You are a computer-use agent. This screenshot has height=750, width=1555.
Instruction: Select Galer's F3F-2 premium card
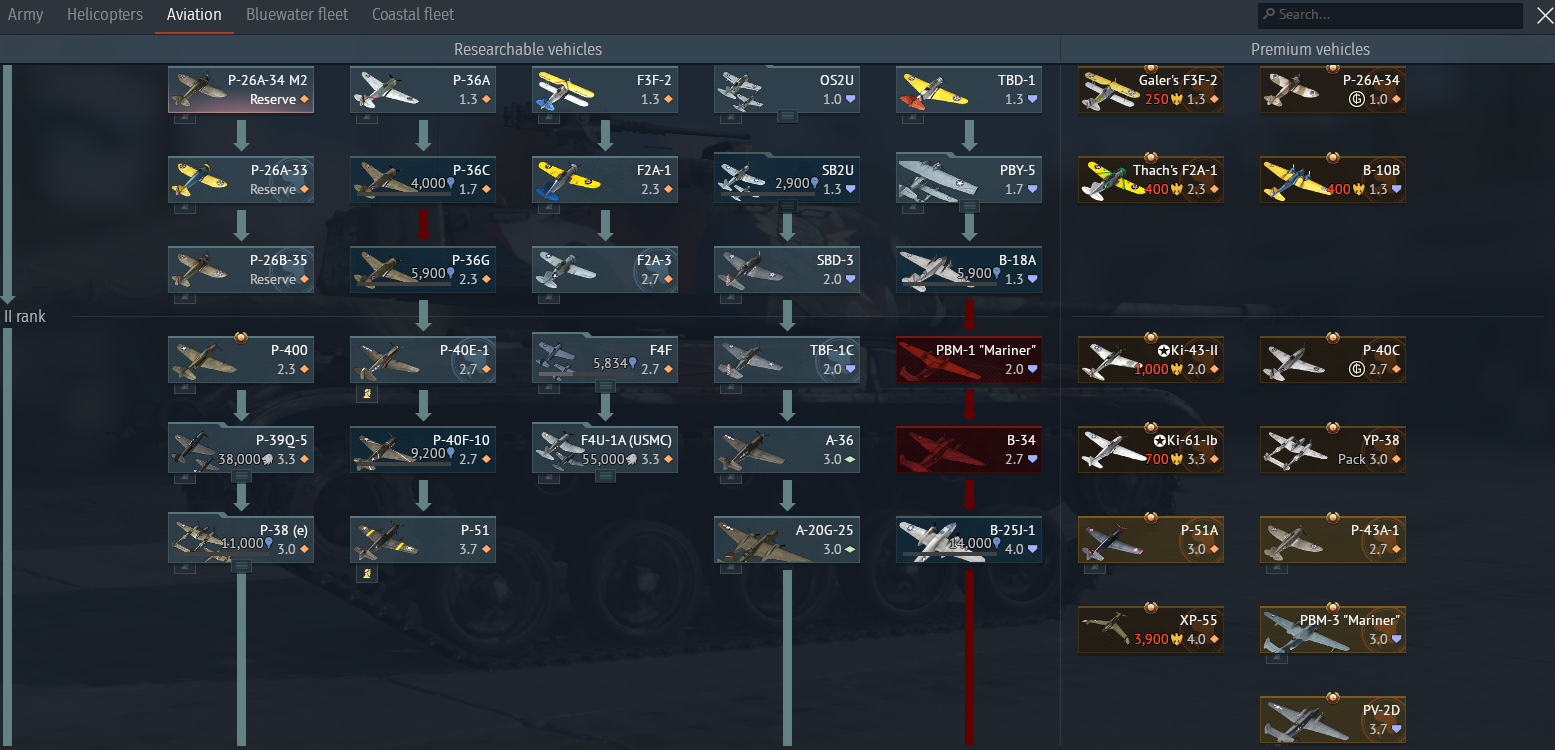coord(1151,90)
